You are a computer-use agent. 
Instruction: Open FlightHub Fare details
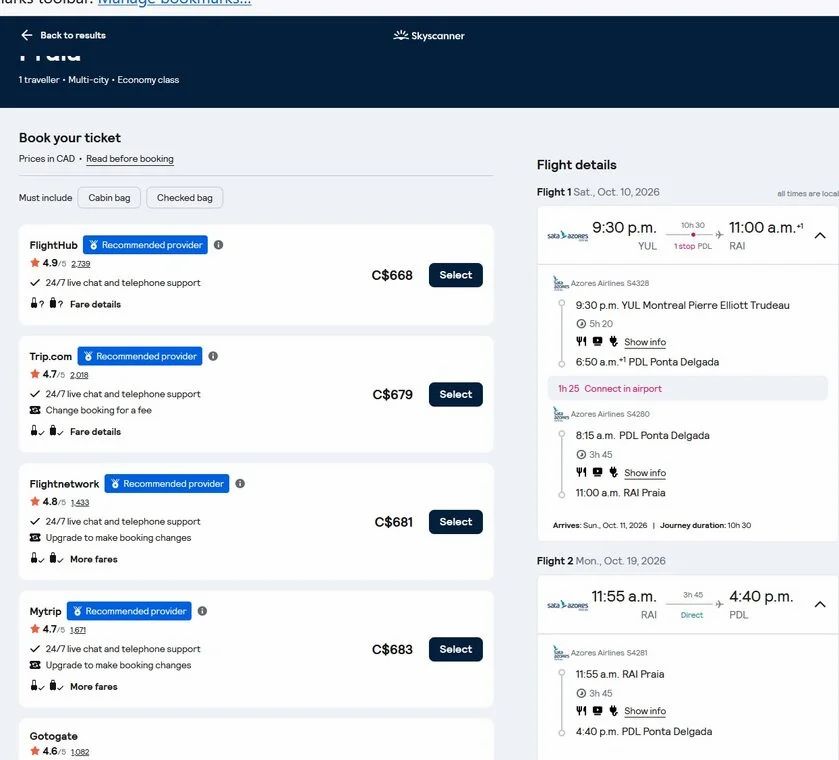pyautogui.click(x=95, y=304)
